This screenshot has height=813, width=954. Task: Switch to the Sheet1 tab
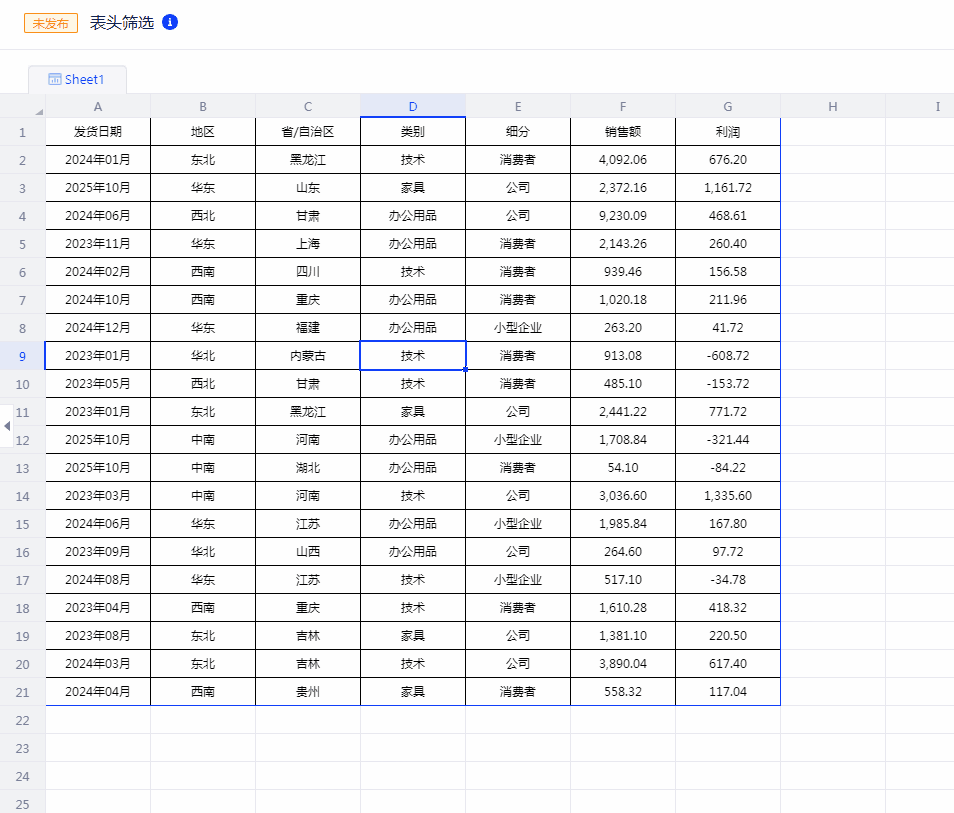point(77,79)
